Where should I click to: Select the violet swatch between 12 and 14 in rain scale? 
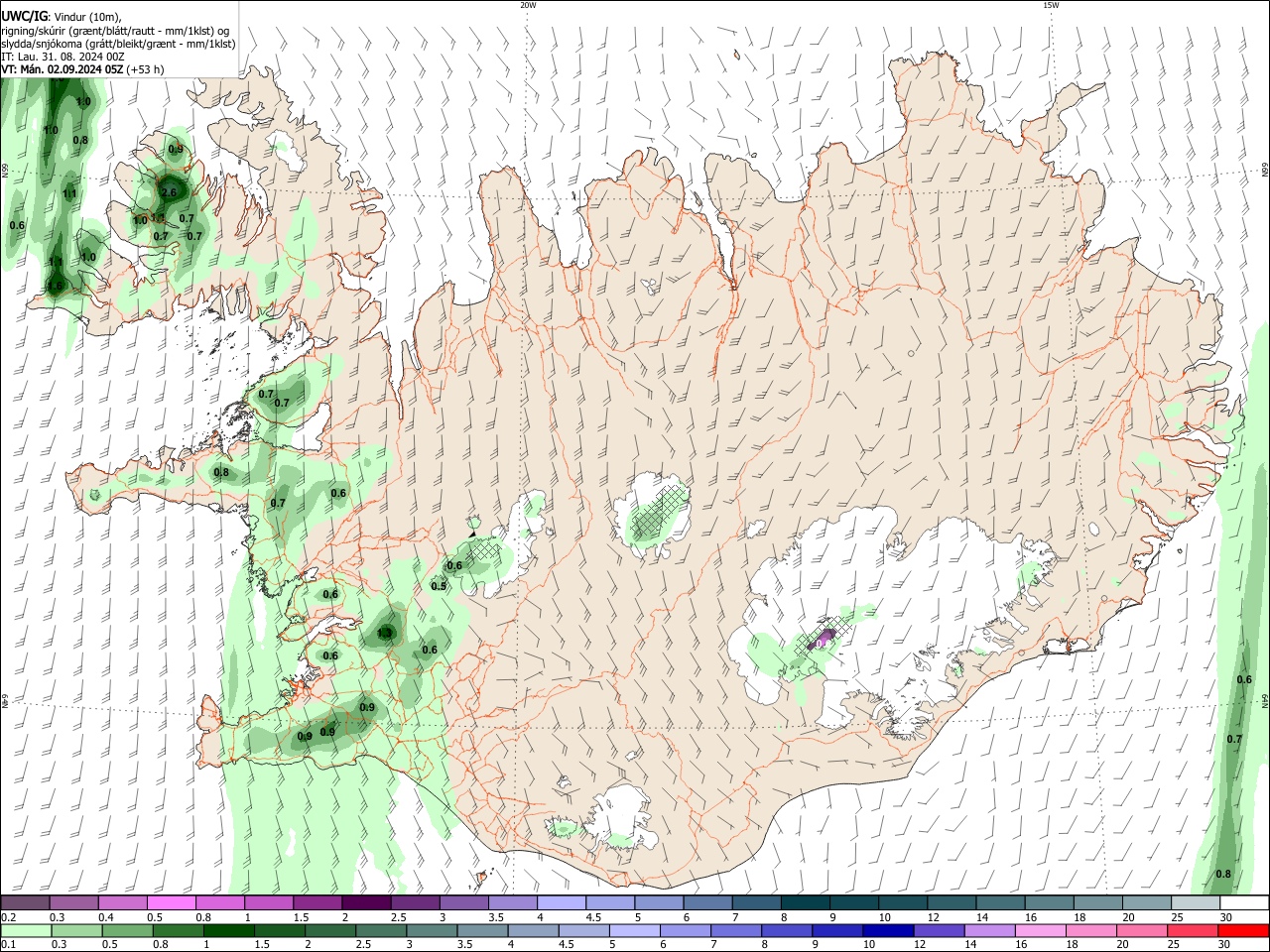[938, 930]
